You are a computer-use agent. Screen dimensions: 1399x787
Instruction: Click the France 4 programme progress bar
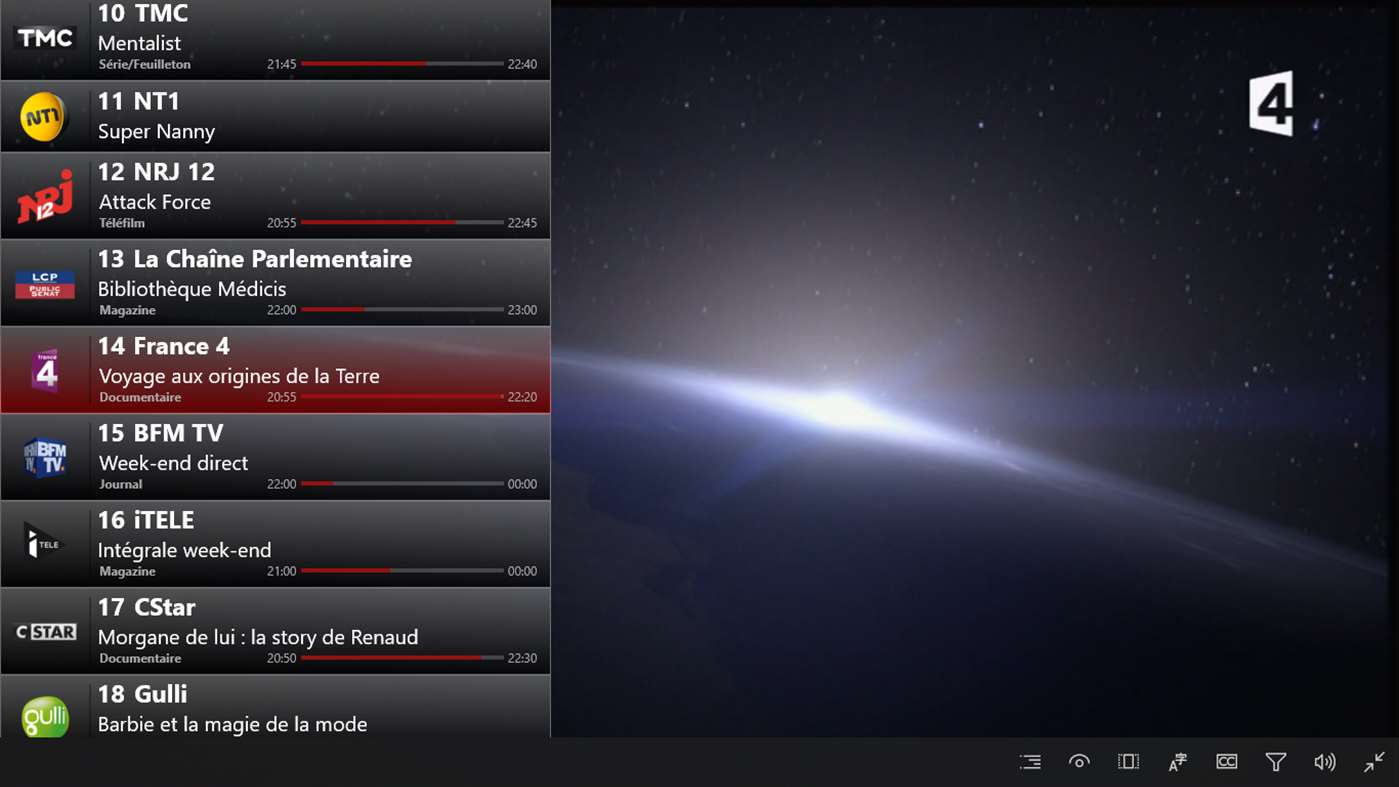tap(402, 397)
